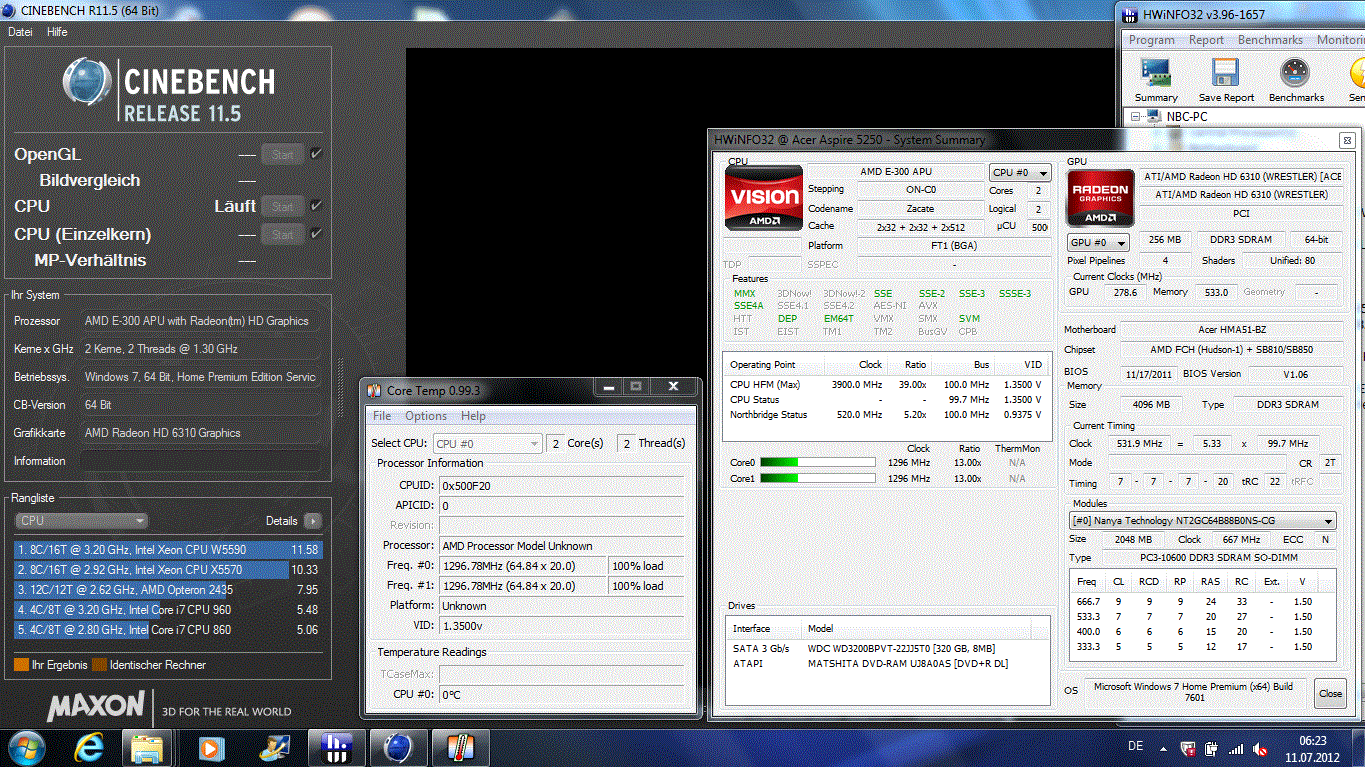
Task: Toggle the CPU (Einzelkern) test checkbox
Action: point(316,234)
